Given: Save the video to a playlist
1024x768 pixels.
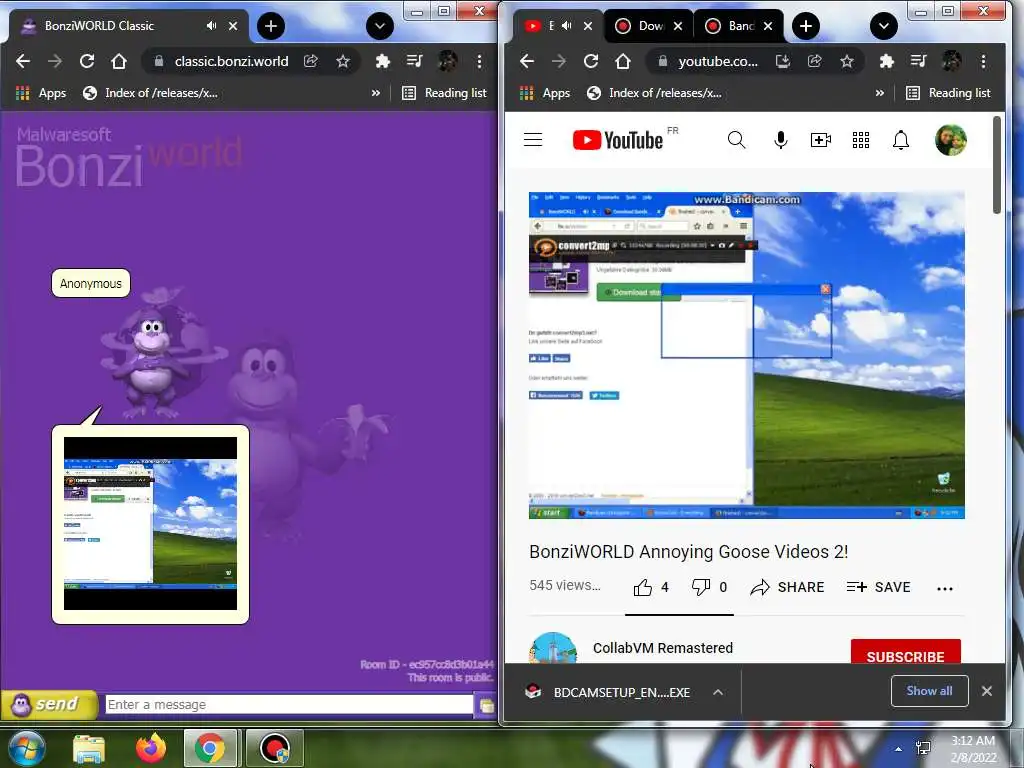Looking at the screenshot, I should (878, 588).
